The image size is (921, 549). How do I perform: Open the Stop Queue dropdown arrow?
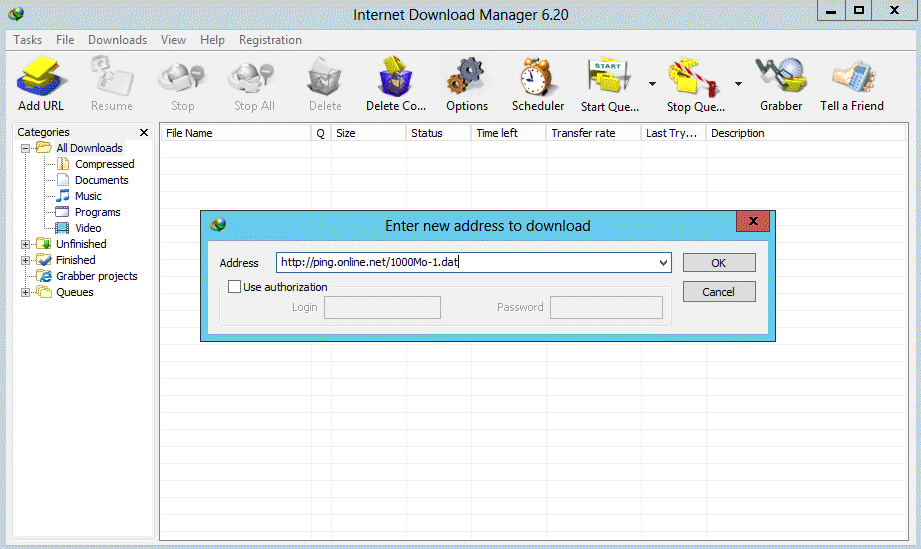pos(738,84)
